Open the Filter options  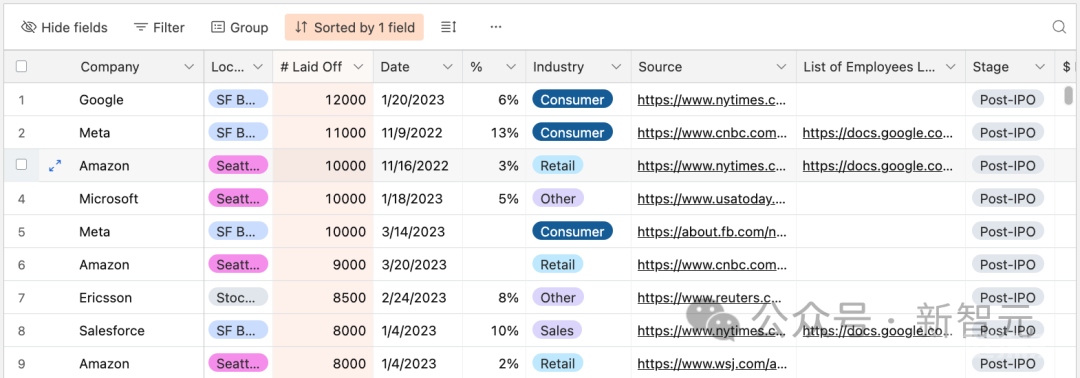[159, 28]
